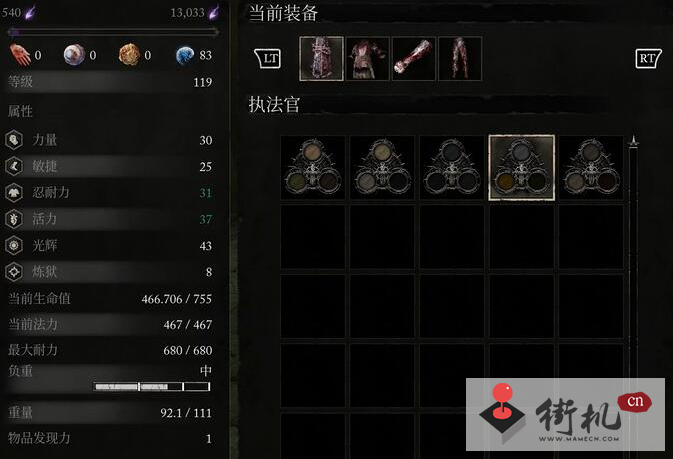
Task: Select the third dark tincture set item
Action: tap(452, 168)
